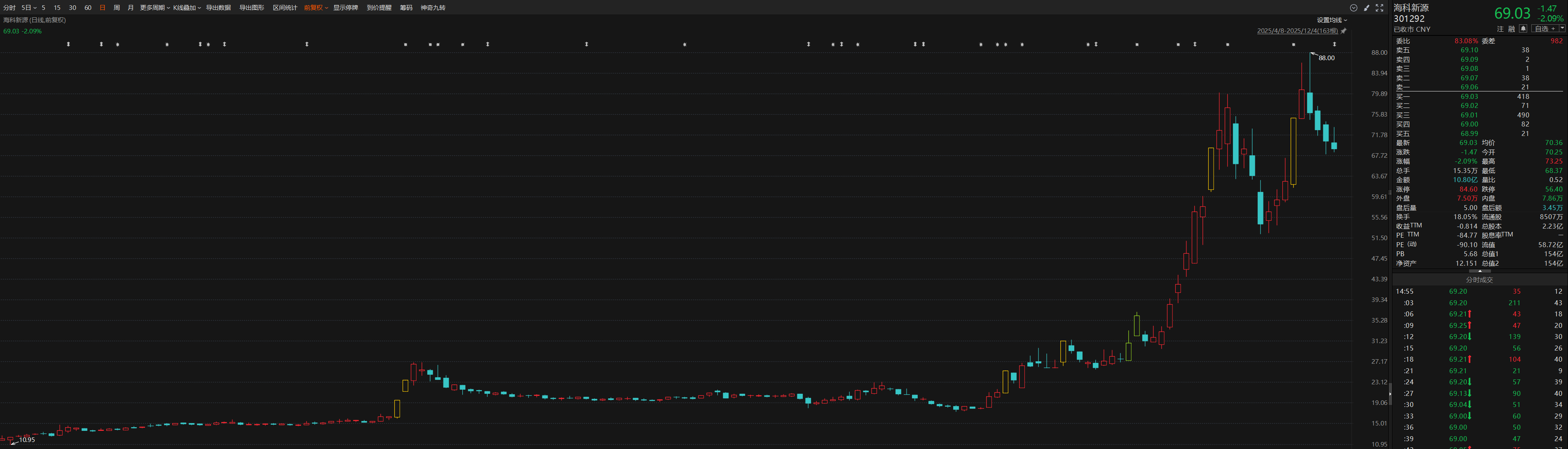Click the first event marker above the chart
Viewport: 1568px width, 449px height.
[x=69, y=44]
